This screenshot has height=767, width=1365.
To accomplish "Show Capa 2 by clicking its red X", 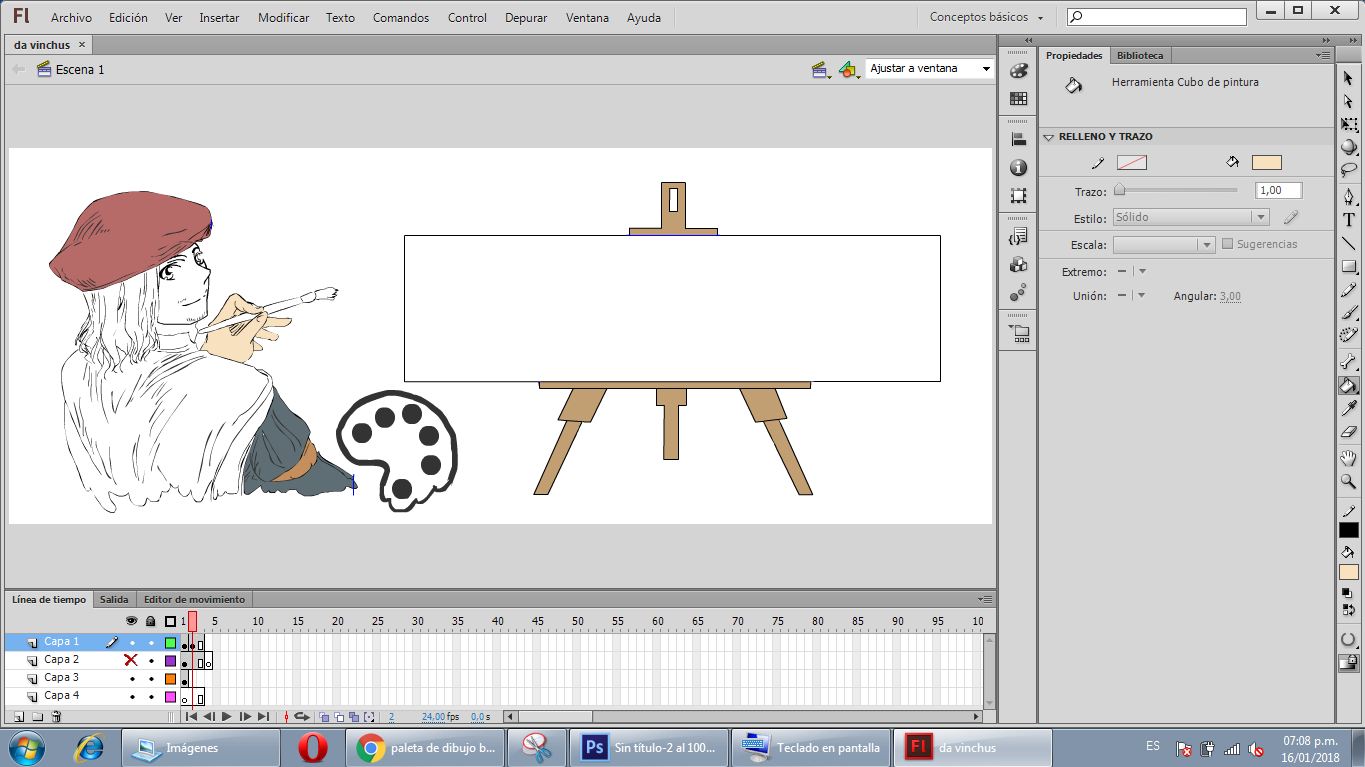I will coord(131,660).
